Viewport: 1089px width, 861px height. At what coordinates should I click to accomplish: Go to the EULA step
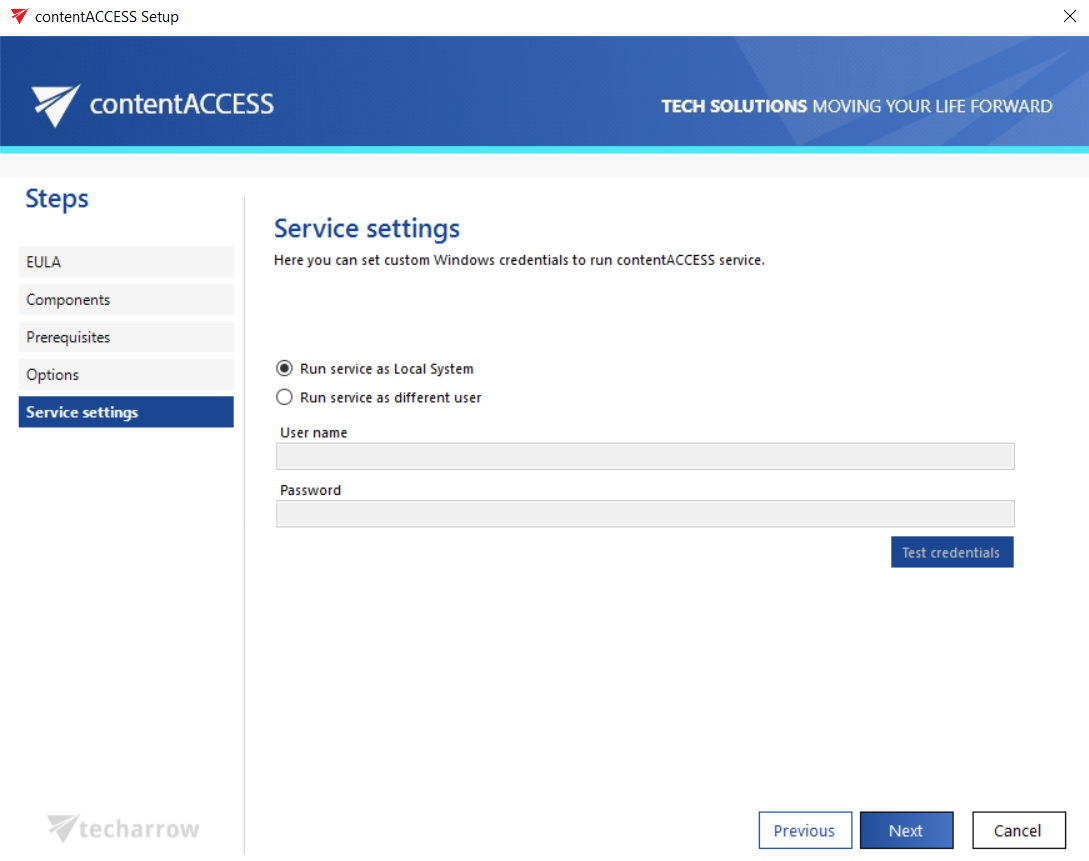pos(126,262)
